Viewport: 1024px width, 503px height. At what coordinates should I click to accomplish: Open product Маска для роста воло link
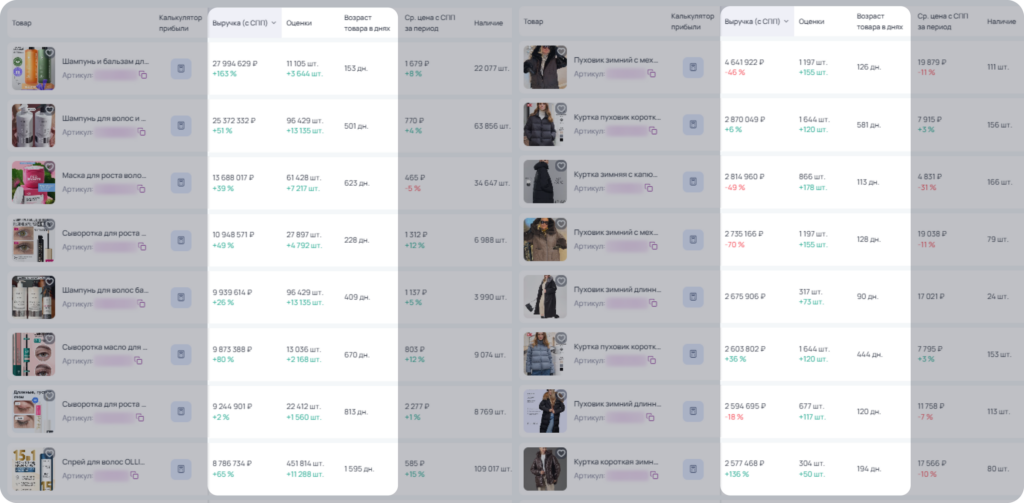click(x=104, y=176)
